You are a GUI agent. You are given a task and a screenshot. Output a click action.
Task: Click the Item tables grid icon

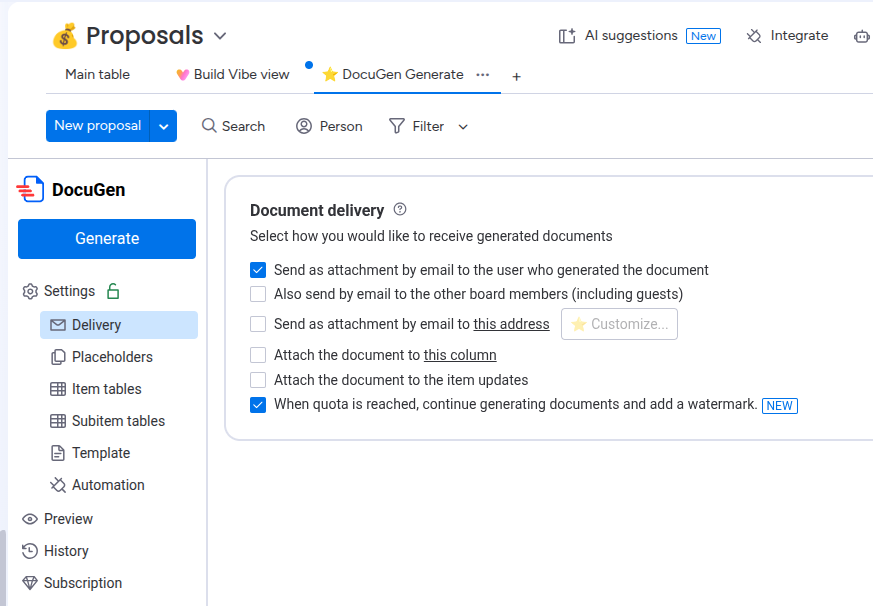click(x=58, y=389)
